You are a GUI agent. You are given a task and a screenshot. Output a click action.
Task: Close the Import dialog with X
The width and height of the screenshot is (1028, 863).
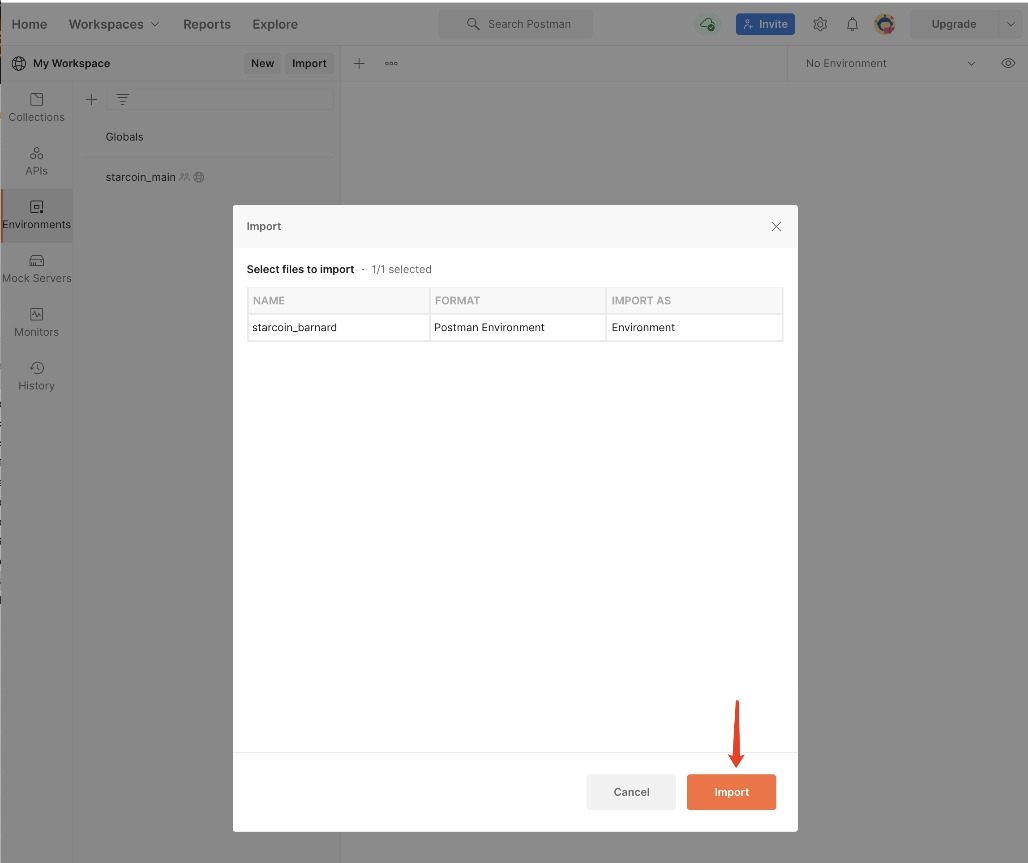pyautogui.click(x=776, y=226)
